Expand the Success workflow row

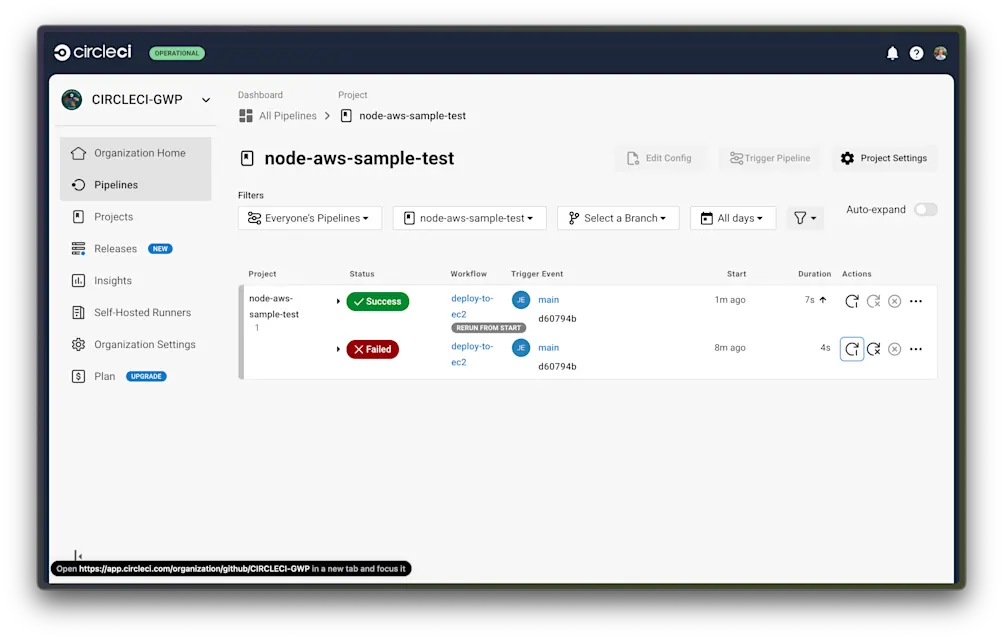[x=338, y=301]
